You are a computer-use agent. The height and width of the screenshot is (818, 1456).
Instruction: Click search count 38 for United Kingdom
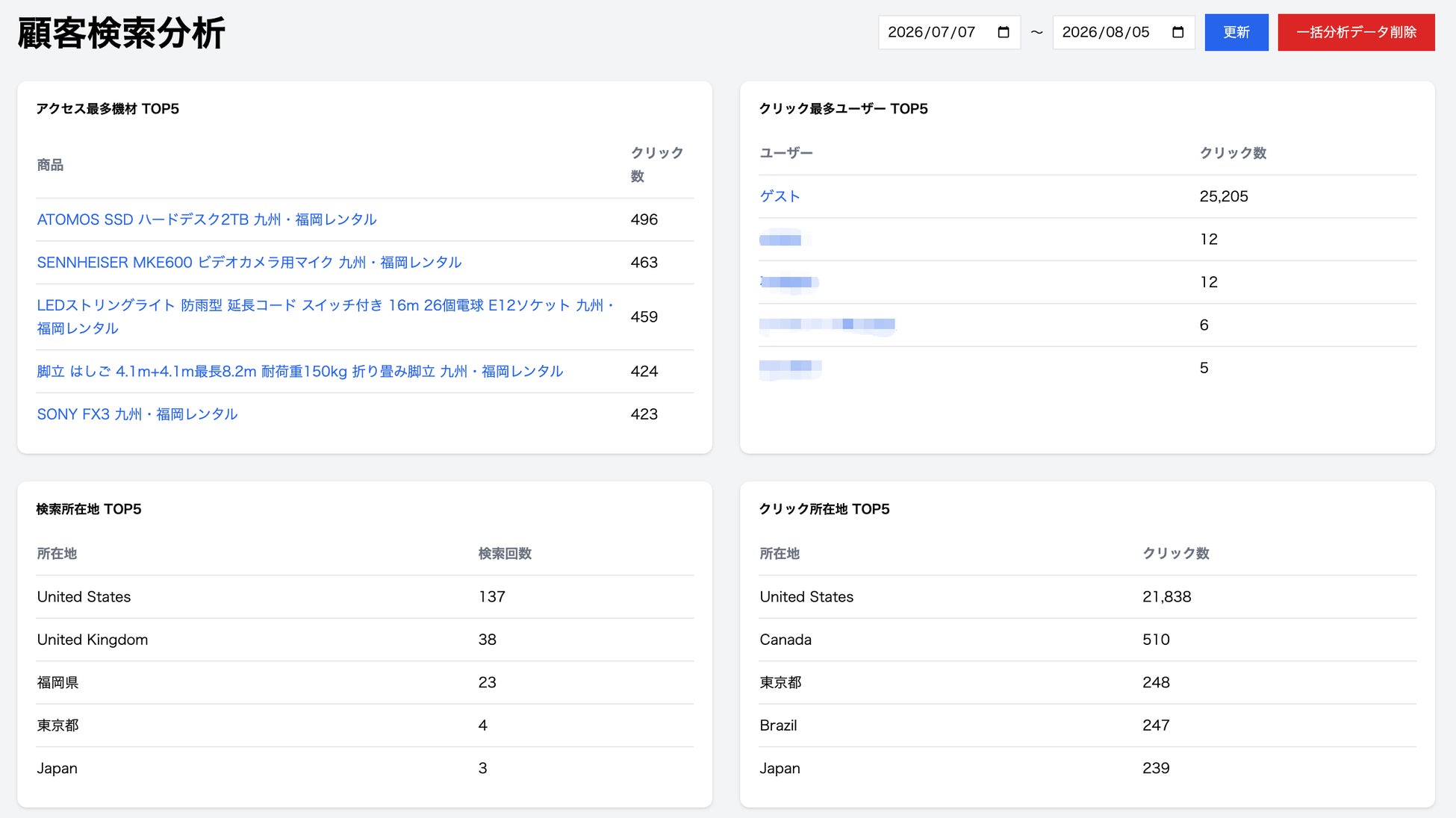point(487,640)
